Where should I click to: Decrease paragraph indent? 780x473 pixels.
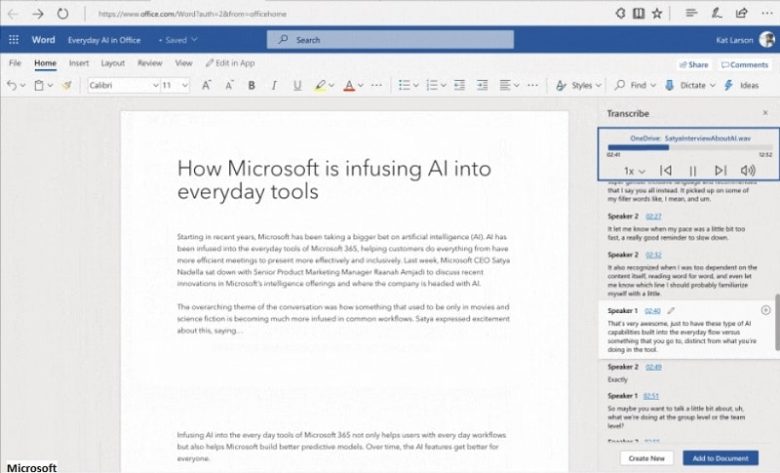pyautogui.click(x=459, y=86)
